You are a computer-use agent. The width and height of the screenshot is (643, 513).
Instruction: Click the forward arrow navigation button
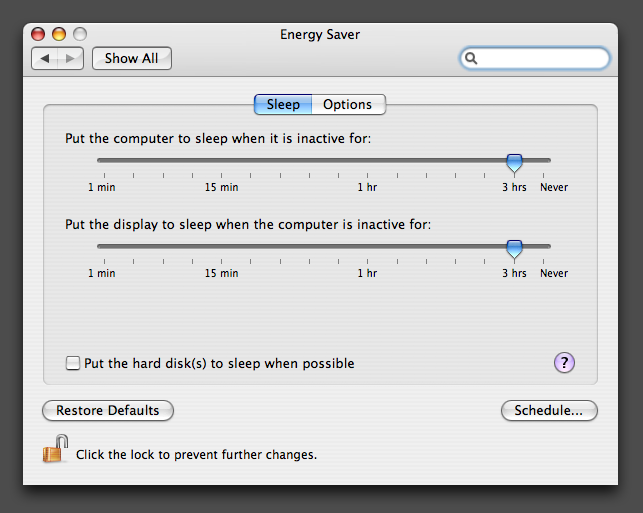[70, 58]
